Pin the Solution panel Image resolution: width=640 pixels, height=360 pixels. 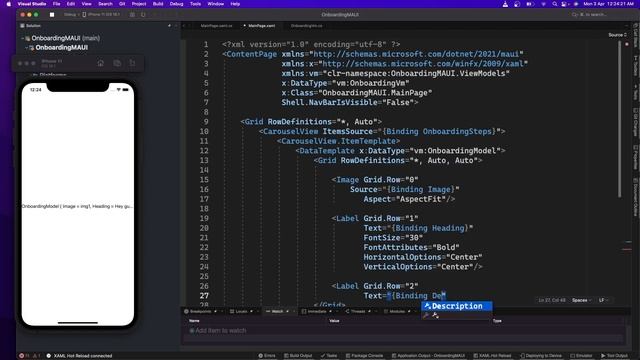tap(169, 26)
